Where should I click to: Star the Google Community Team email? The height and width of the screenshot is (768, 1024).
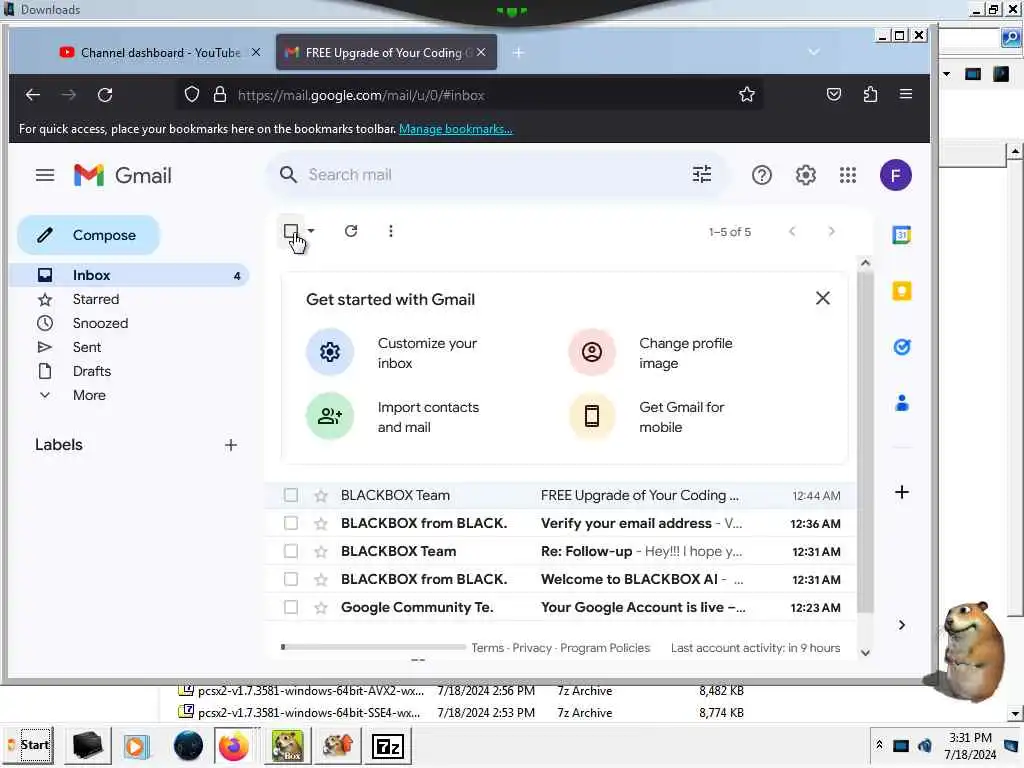point(321,607)
